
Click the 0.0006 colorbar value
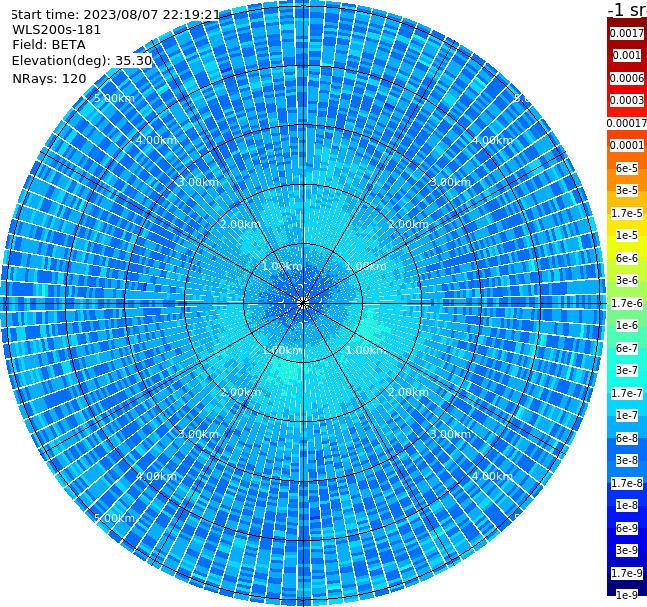(627, 78)
